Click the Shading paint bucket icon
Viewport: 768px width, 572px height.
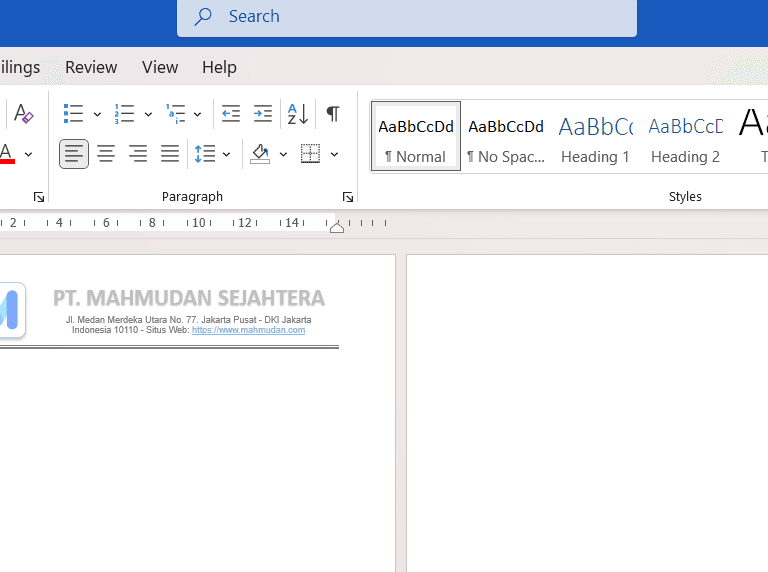[x=260, y=154]
